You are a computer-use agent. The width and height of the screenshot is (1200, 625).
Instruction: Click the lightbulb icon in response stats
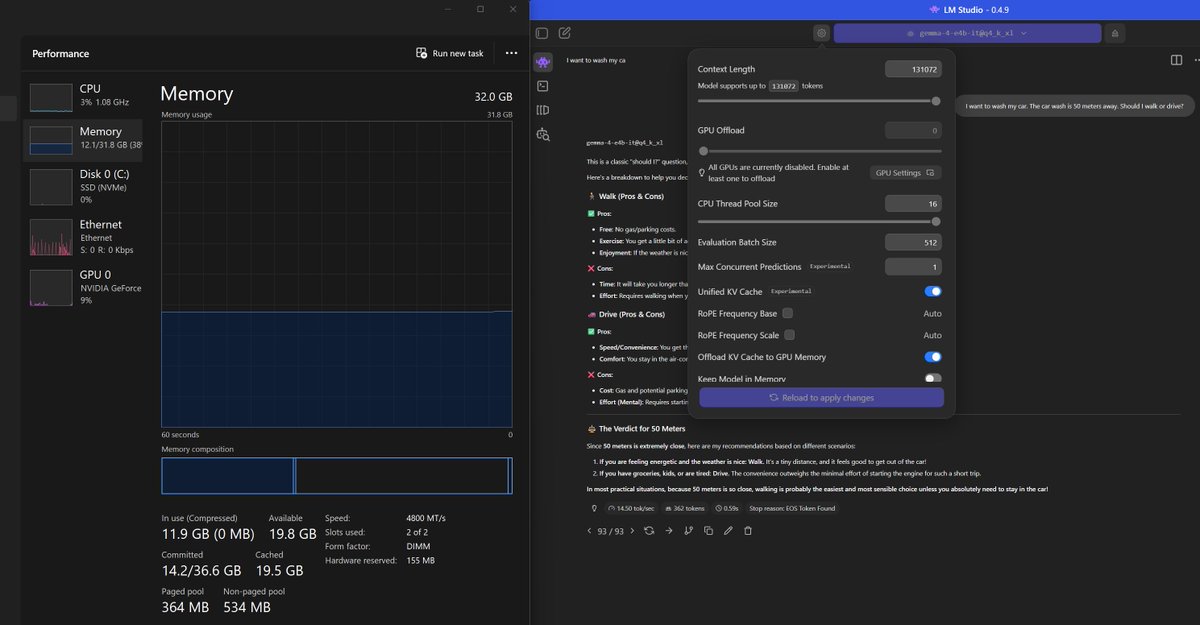pyautogui.click(x=595, y=508)
